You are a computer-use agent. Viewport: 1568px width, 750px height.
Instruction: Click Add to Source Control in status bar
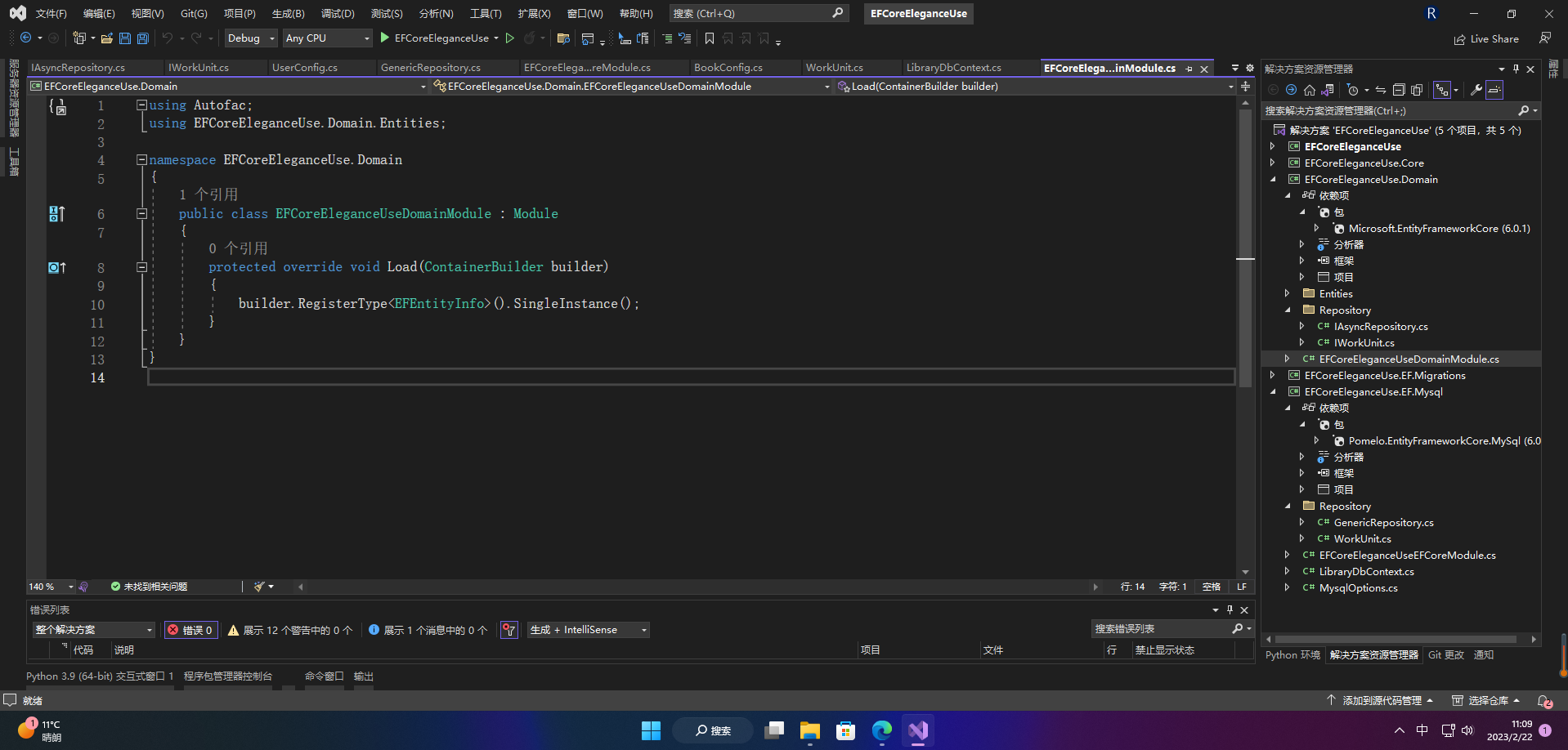[x=1381, y=701]
